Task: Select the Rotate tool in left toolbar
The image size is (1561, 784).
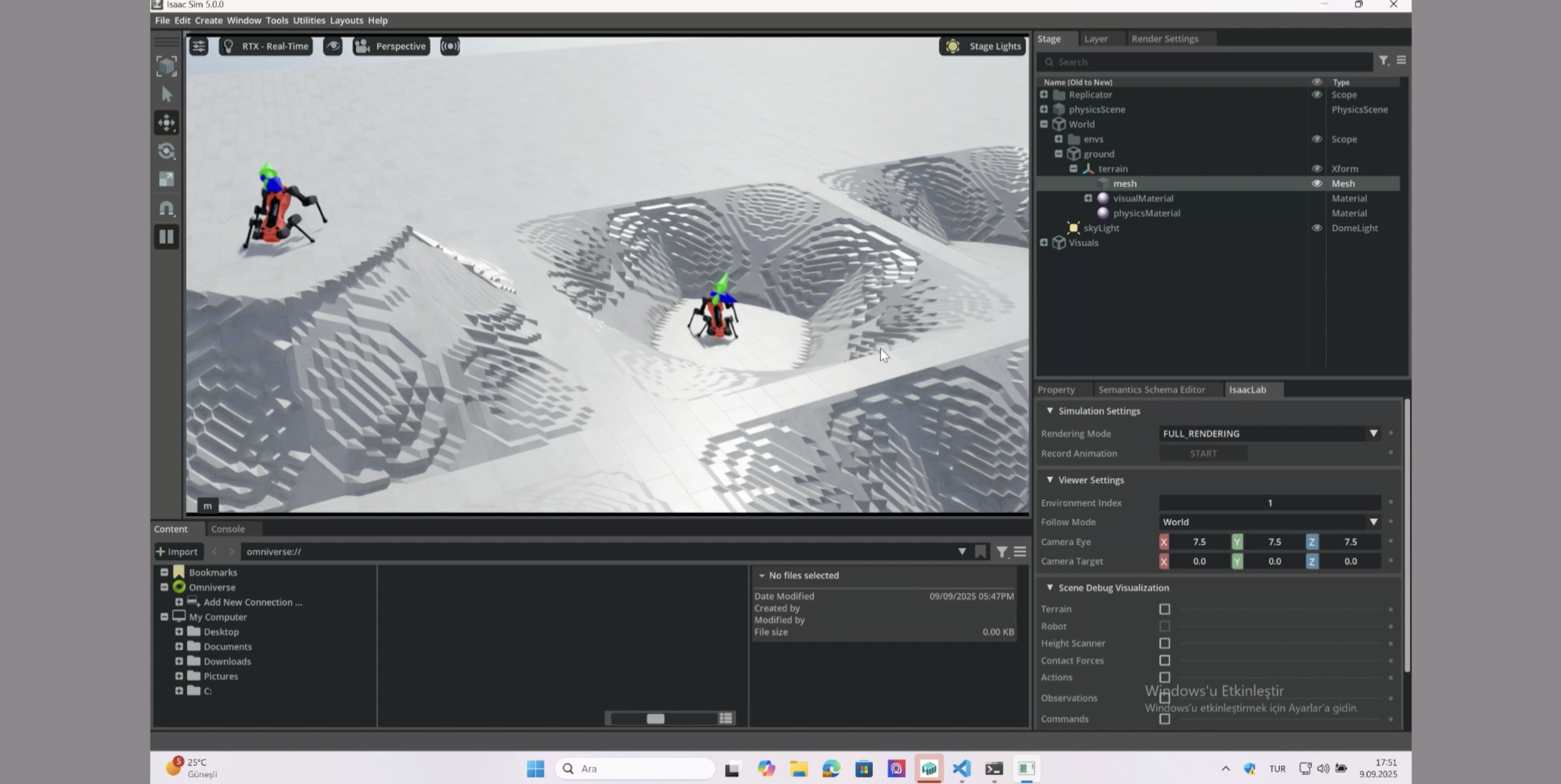Action: click(166, 151)
